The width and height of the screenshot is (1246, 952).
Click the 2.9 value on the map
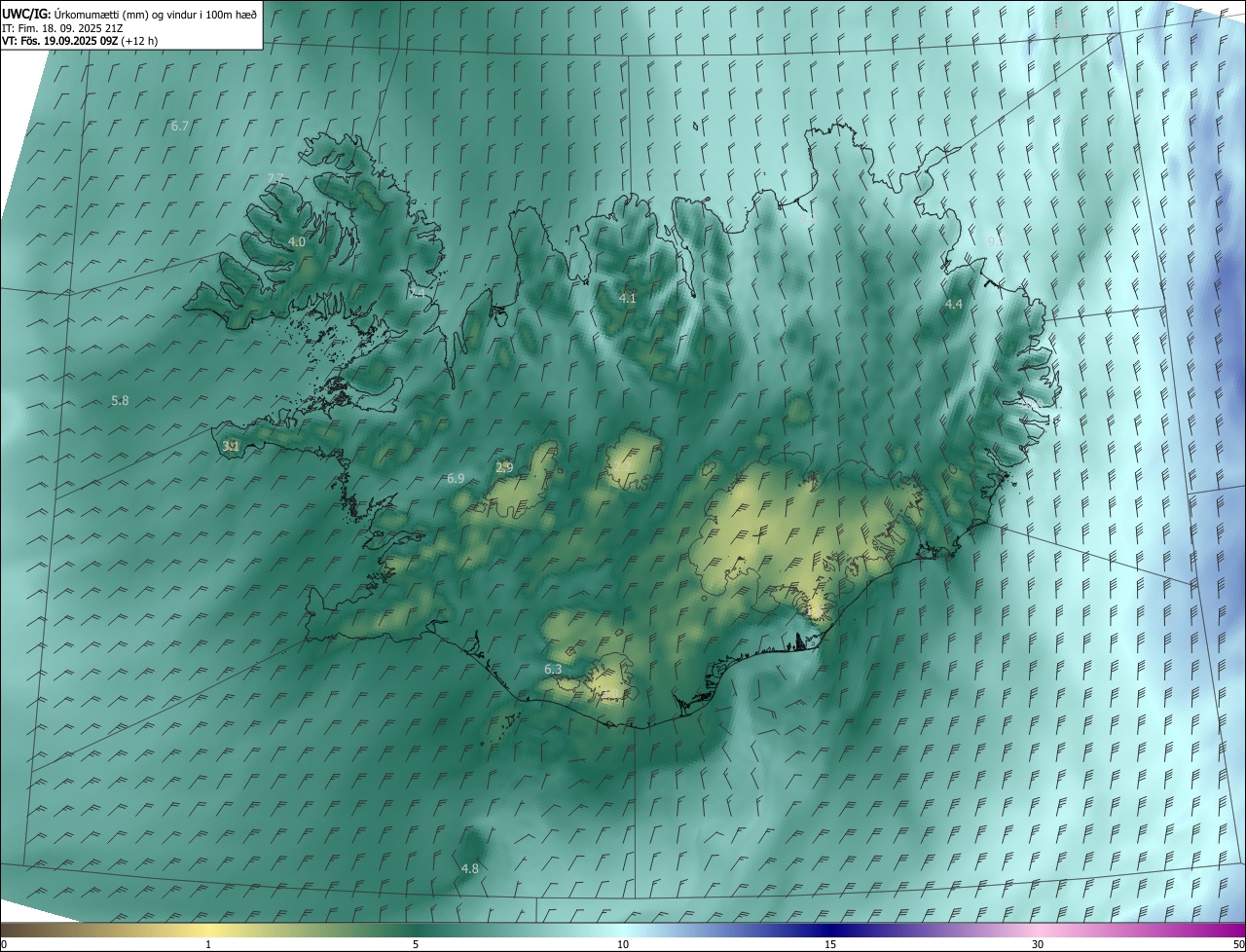504,468
